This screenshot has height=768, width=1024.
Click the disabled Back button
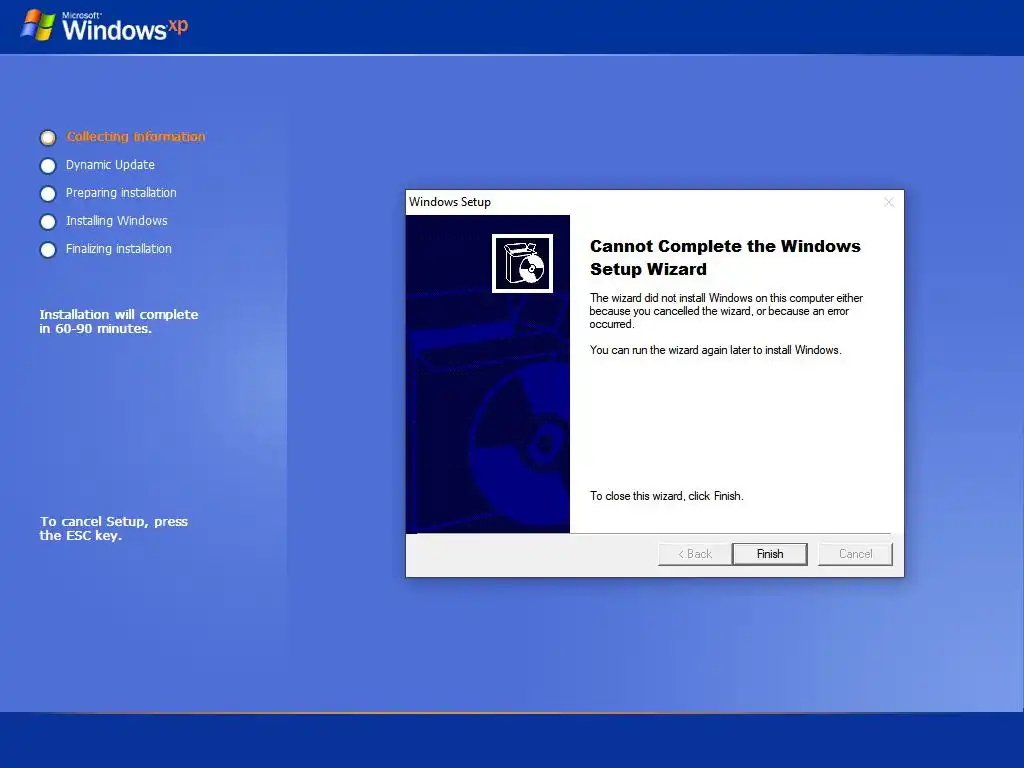coord(694,554)
